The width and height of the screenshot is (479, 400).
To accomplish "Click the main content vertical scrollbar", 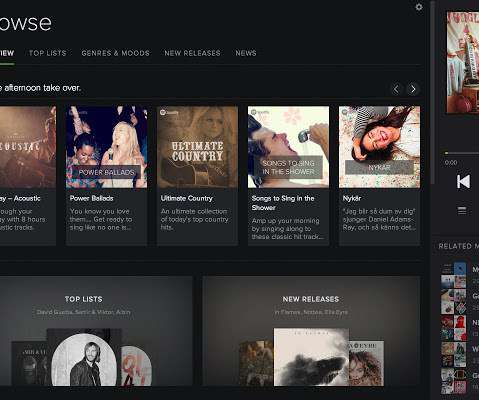I will [433, 92].
